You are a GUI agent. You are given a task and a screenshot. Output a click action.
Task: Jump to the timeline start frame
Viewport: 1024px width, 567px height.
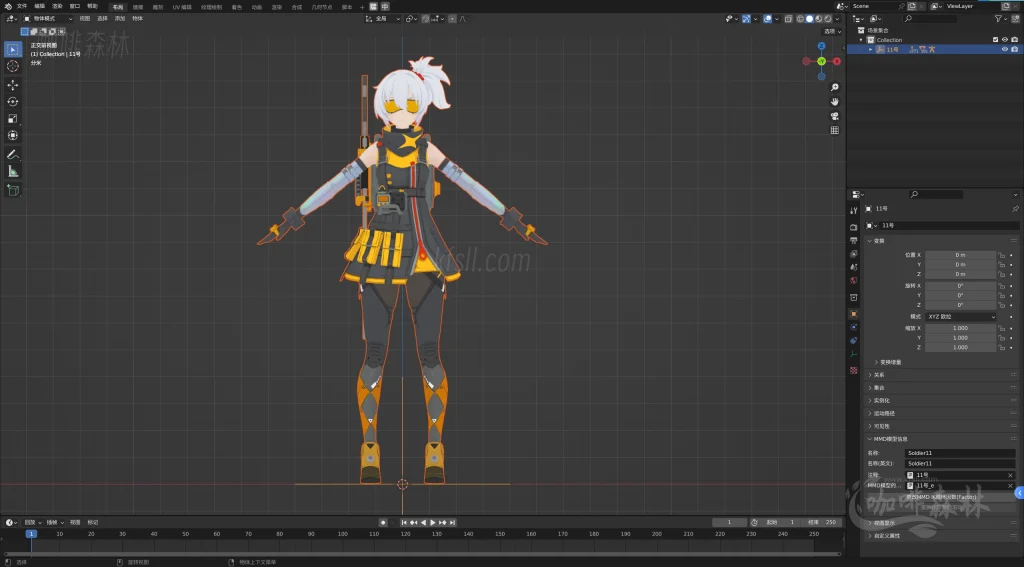click(x=404, y=523)
